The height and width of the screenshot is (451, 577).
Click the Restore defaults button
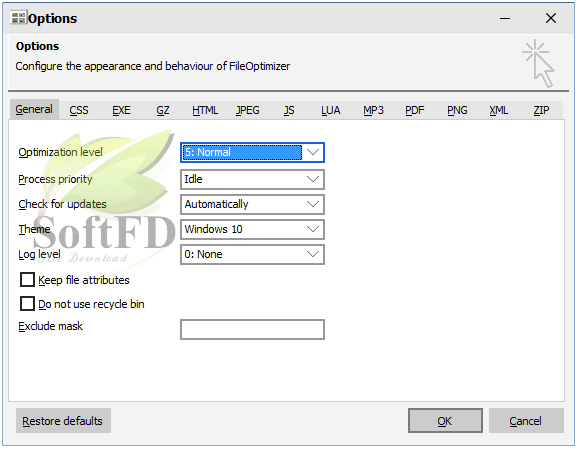click(x=63, y=420)
